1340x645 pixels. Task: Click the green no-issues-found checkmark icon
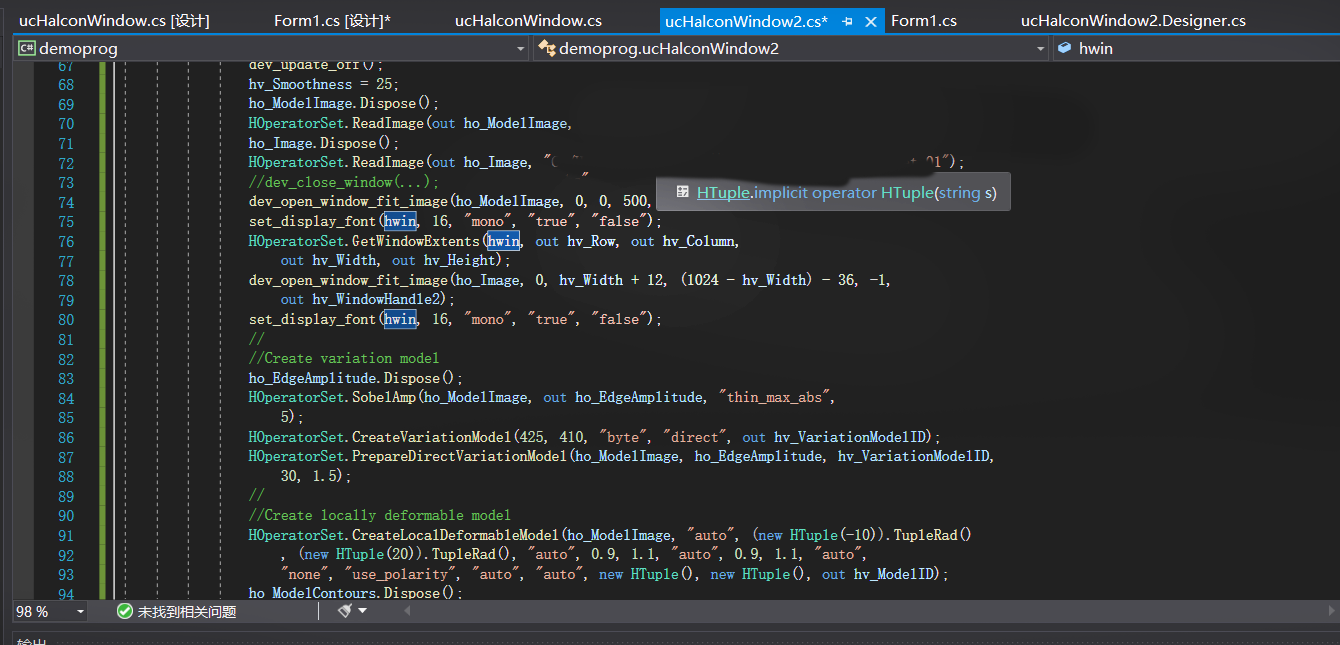pos(124,611)
